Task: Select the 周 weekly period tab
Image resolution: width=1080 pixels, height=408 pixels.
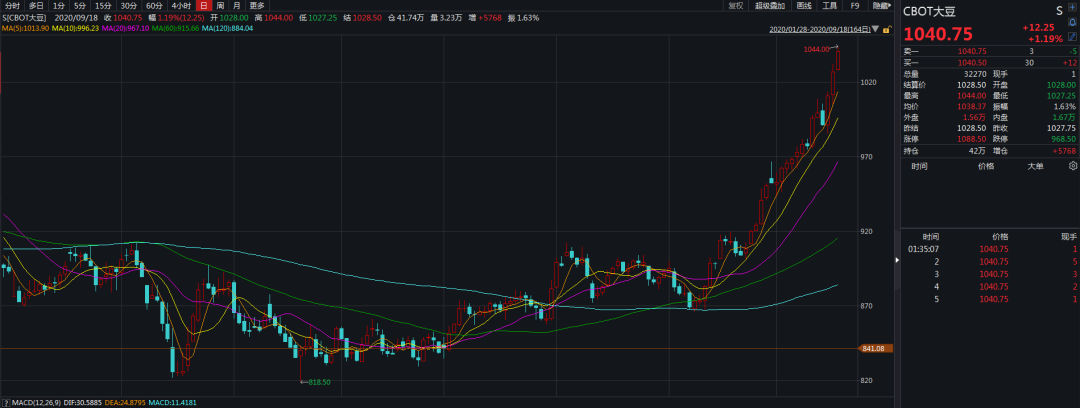Action: tap(220, 6)
